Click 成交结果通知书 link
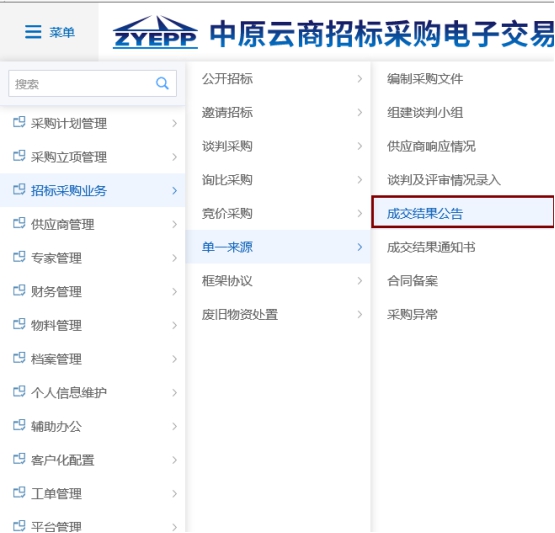Screen dimensions: 555x533 (x=431, y=247)
